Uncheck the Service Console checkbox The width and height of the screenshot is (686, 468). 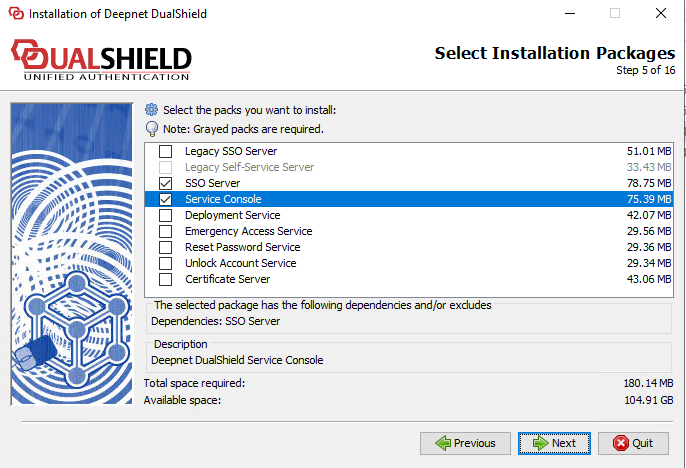click(166, 199)
